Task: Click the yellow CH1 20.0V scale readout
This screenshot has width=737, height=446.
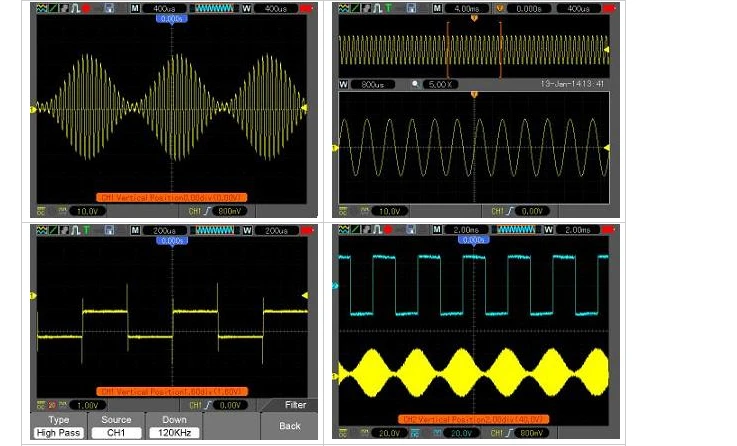Action: [x=390, y=433]
